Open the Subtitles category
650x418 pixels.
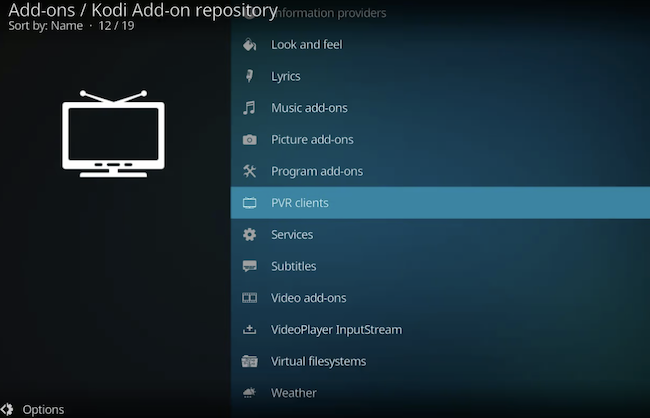point(440,266)
